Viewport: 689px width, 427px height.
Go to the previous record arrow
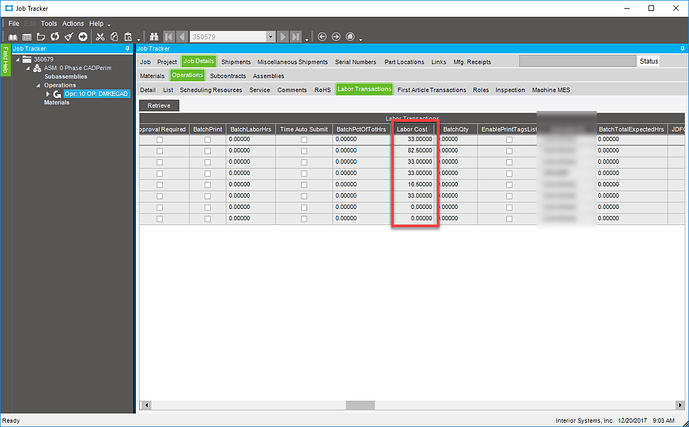pyautogui.click(x=182, y=37)
